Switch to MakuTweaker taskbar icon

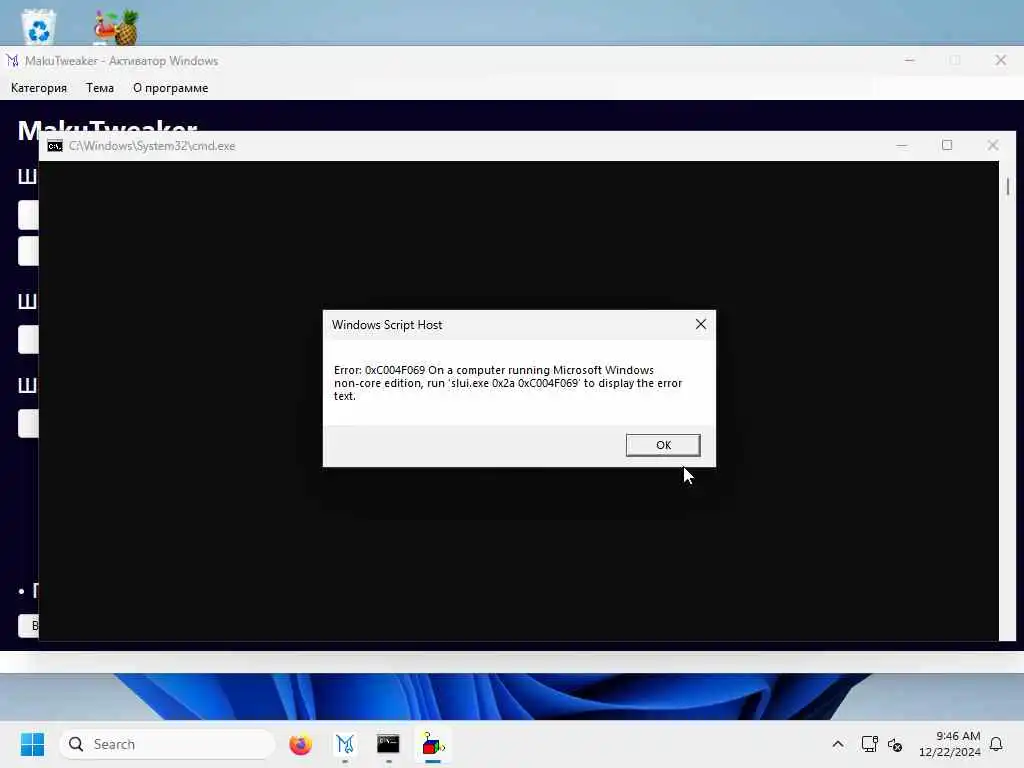(x=345, y=744)
